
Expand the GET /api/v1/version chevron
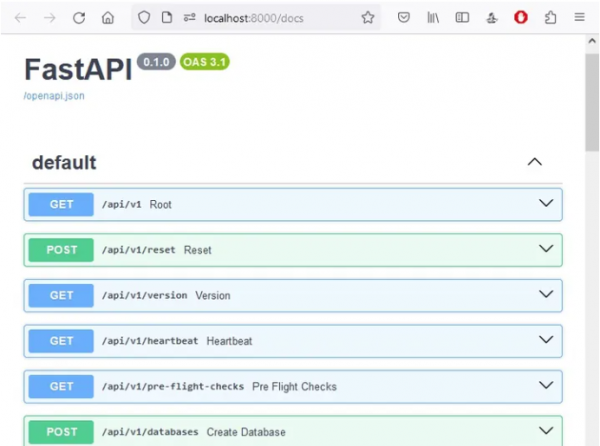(546, 295)
